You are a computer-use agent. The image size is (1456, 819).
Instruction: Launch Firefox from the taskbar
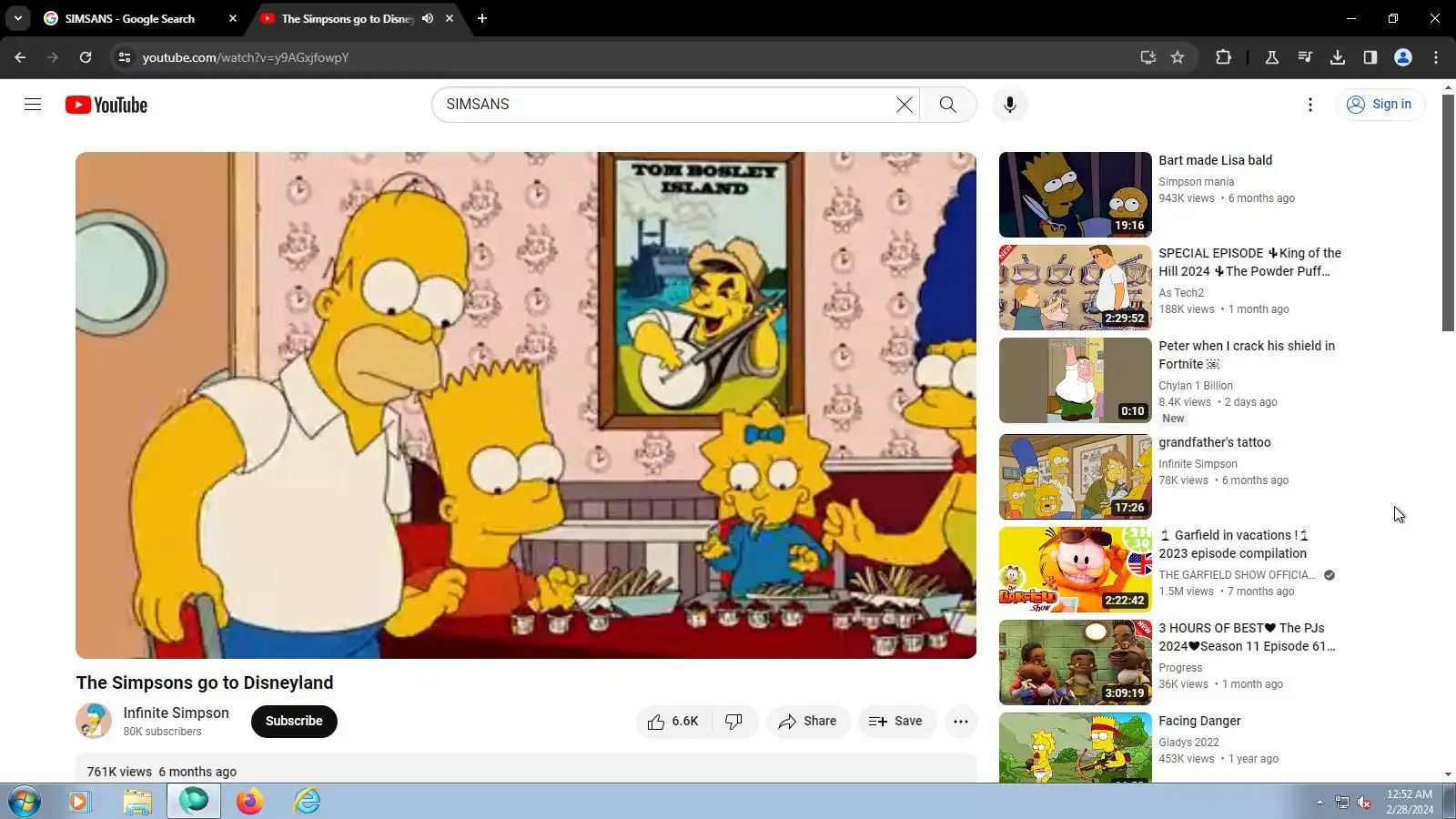[x=250, y=802]
